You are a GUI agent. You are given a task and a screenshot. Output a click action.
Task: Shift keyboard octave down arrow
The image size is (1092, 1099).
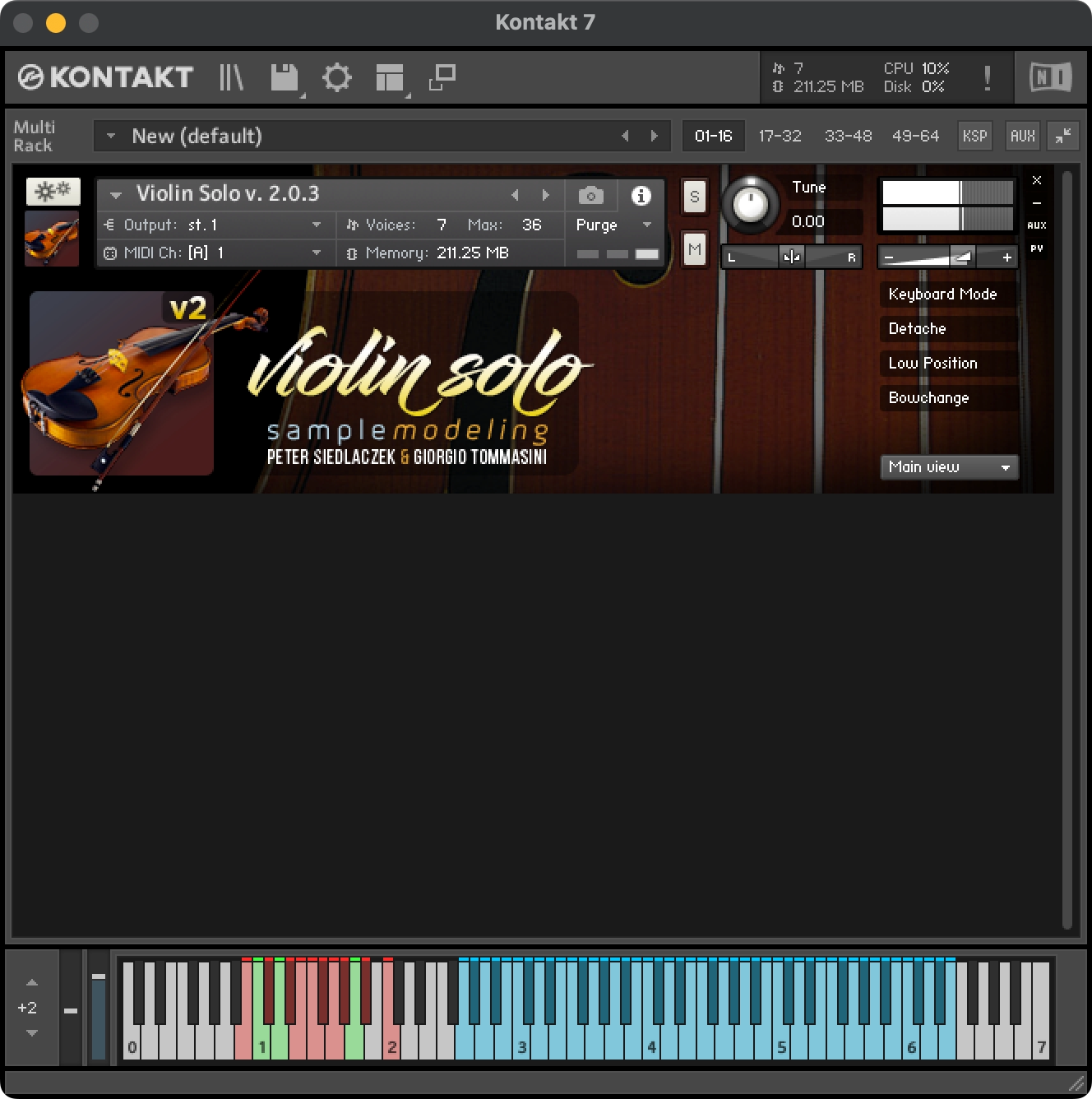pyautogui.click(x=31, y=1032)
